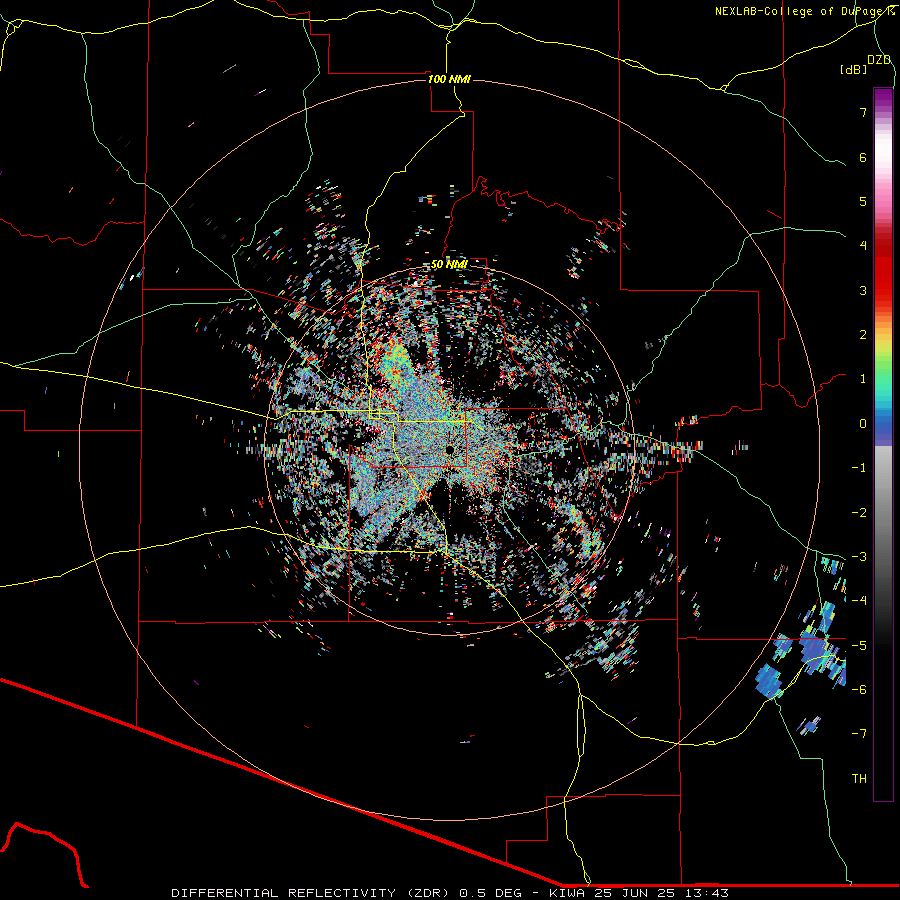Click the colorbar label -5
This screenshot has width=900, height=900.
coord(859,646)
